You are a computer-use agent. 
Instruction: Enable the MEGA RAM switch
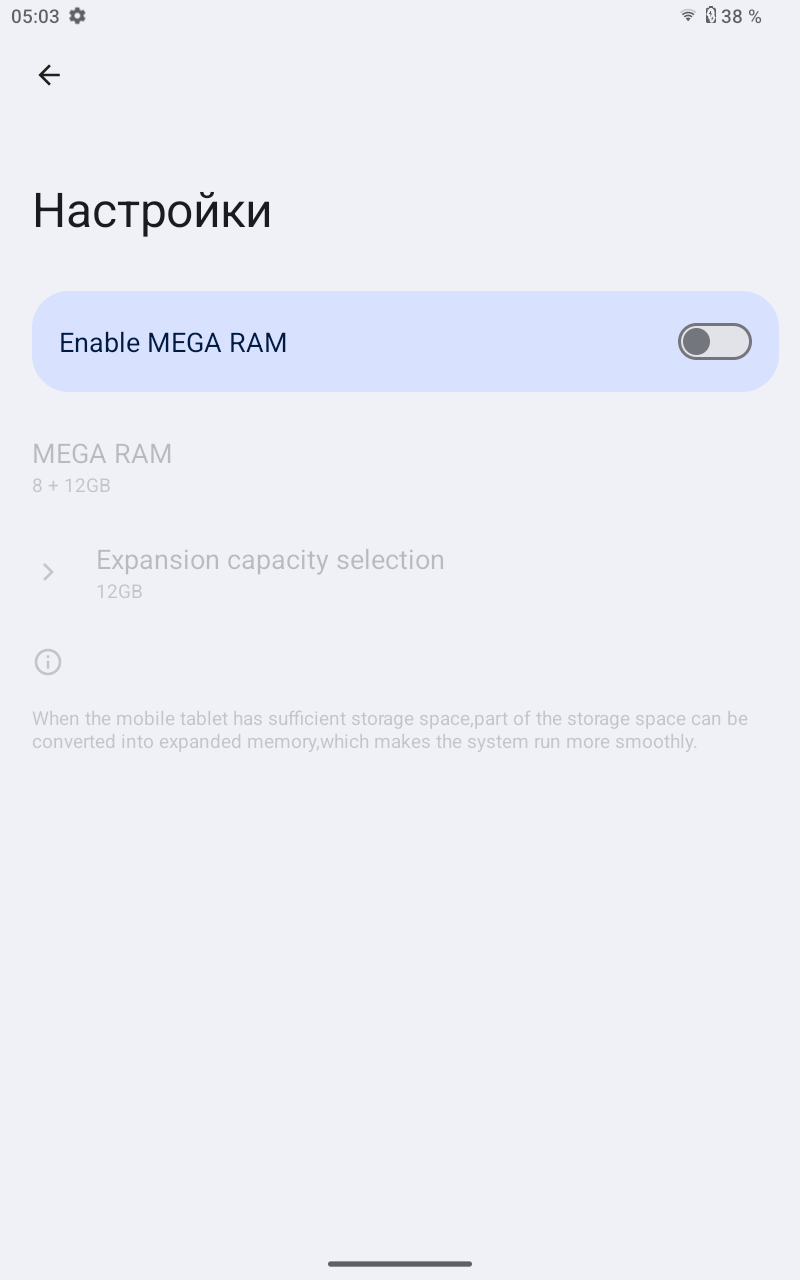coord(714,342)
